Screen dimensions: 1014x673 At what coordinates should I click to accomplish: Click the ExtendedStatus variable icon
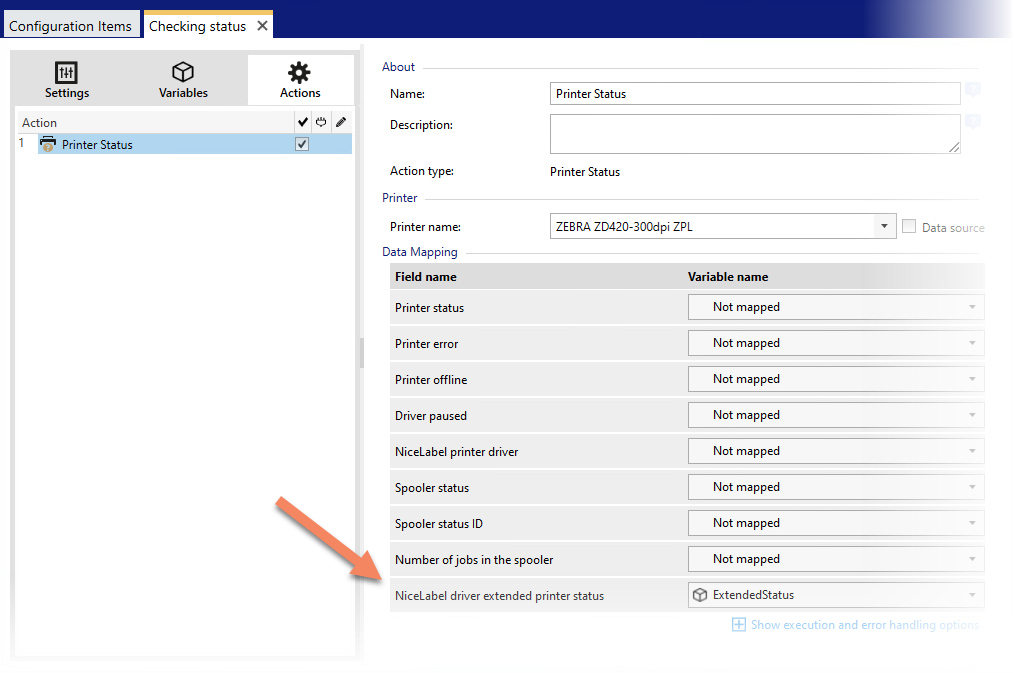[x=700, y=594]
